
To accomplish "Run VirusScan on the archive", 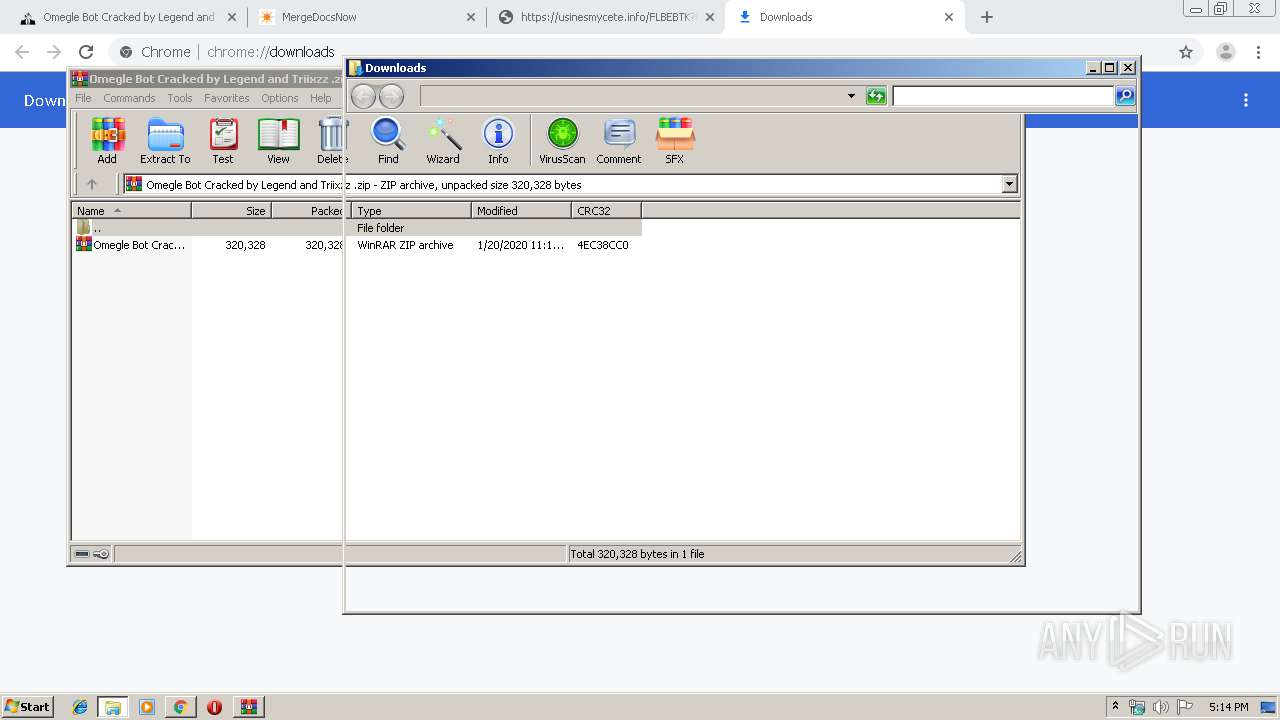I will click(x=562, y=141).
